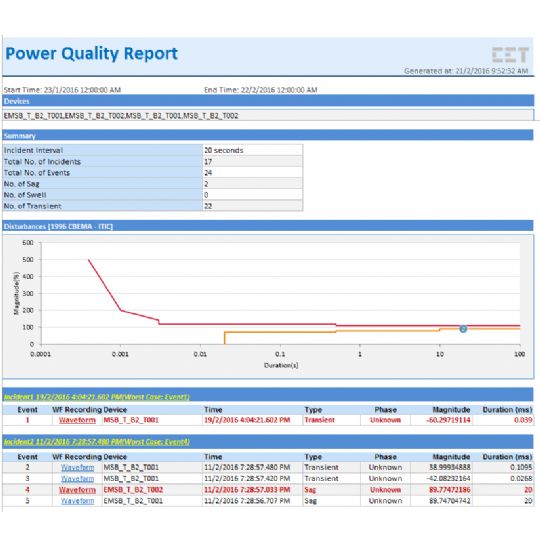Click the Disturbances [1996 CBEMA - ITIC] header
The width and height of the screenshot is (540, 540).
[268, 226]
